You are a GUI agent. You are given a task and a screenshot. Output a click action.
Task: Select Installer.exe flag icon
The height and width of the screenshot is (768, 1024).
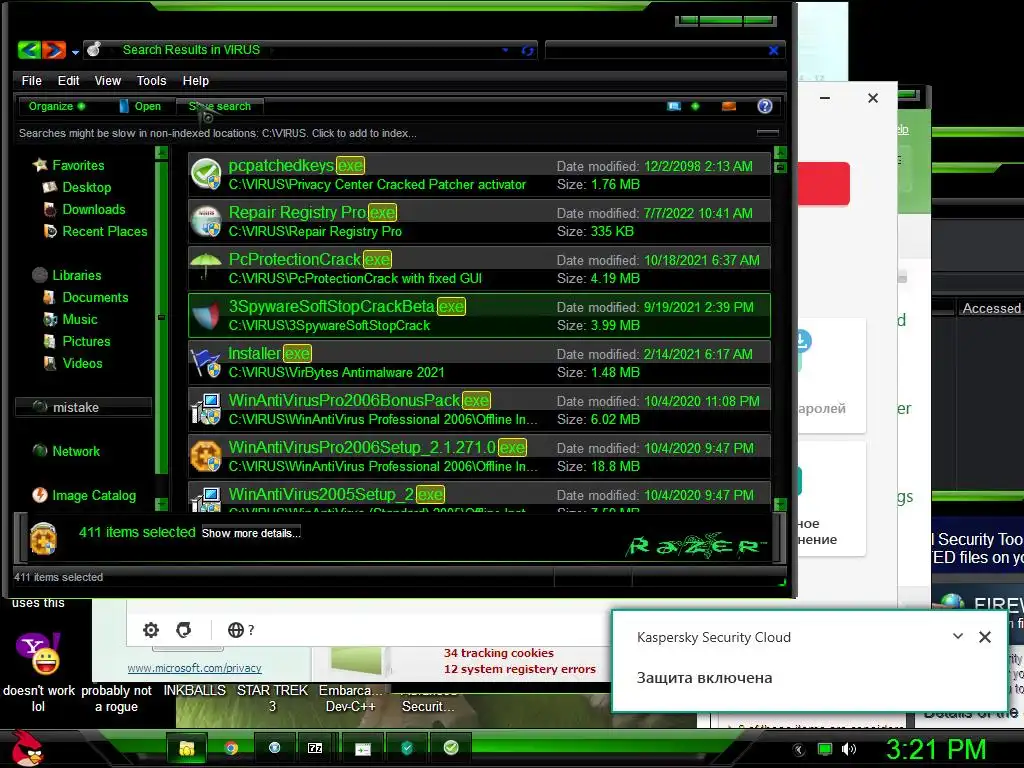click(x=206, y=362)
